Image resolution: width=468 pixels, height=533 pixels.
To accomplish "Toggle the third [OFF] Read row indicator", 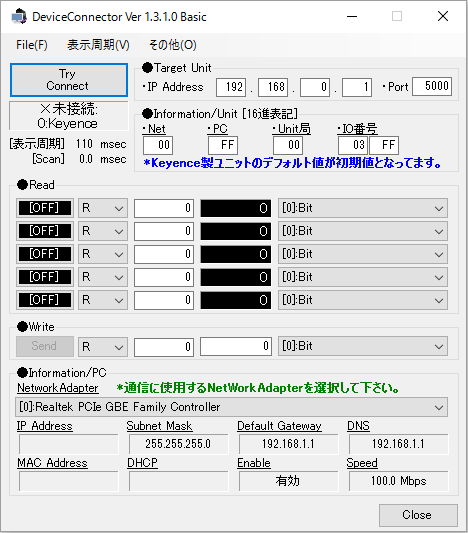I will tap(45, 254).
